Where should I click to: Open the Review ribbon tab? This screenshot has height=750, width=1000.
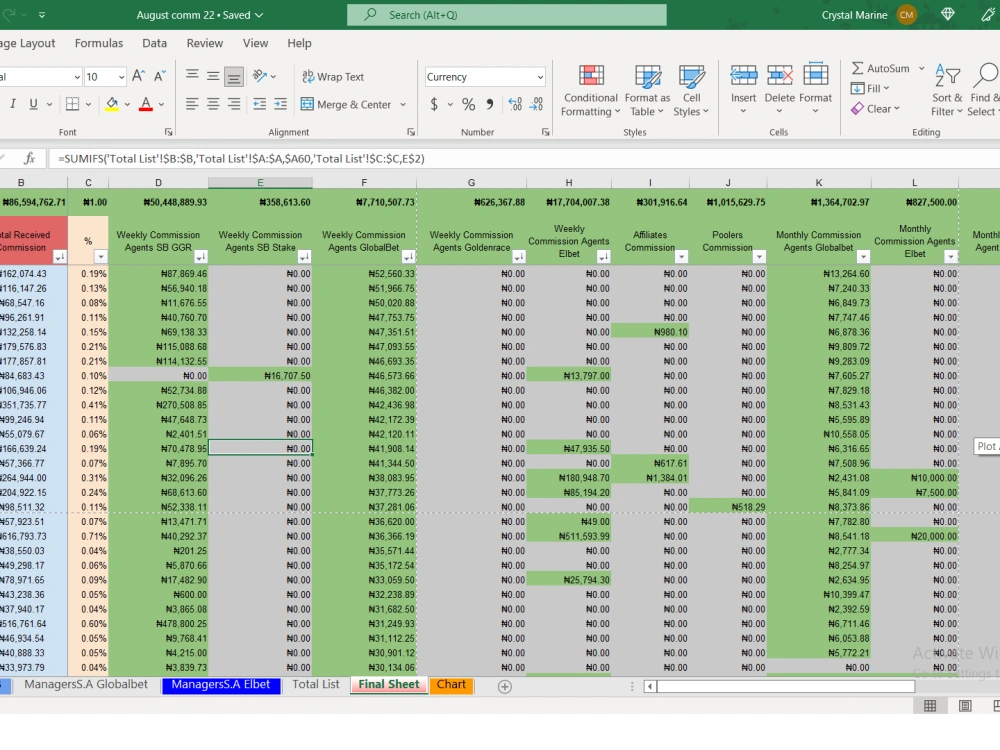[x=205, y=43]
